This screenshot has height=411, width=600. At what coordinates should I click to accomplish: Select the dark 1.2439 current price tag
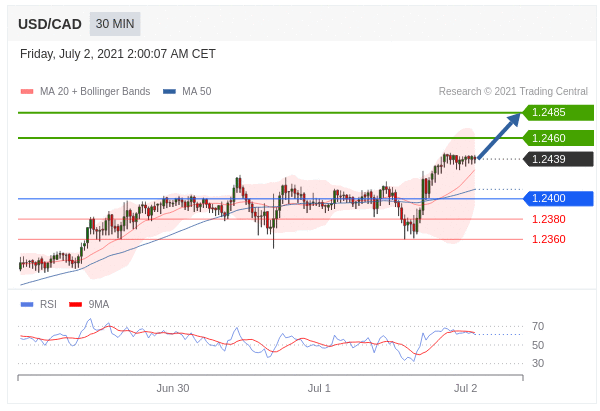[558, 159]
